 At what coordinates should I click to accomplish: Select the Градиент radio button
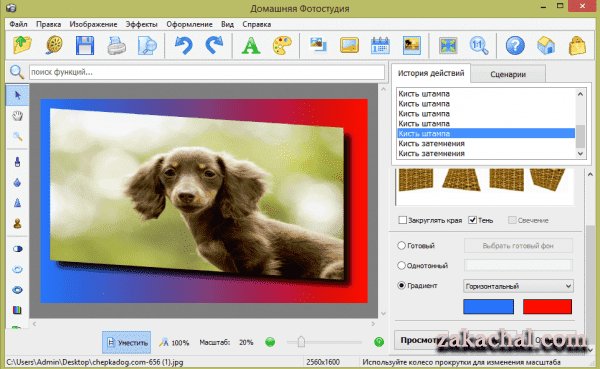coord(401,286)
